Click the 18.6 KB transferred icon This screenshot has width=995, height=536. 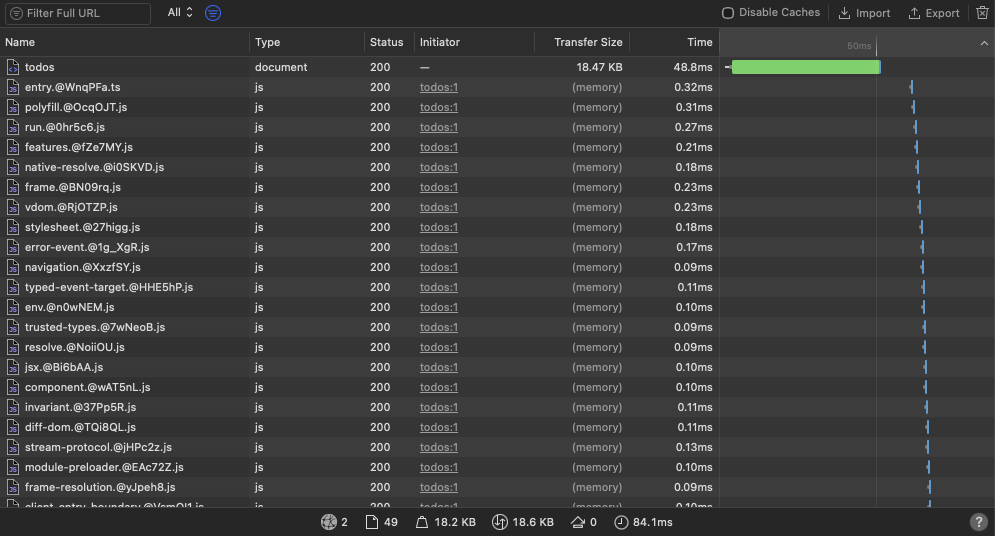pos(499,522)
